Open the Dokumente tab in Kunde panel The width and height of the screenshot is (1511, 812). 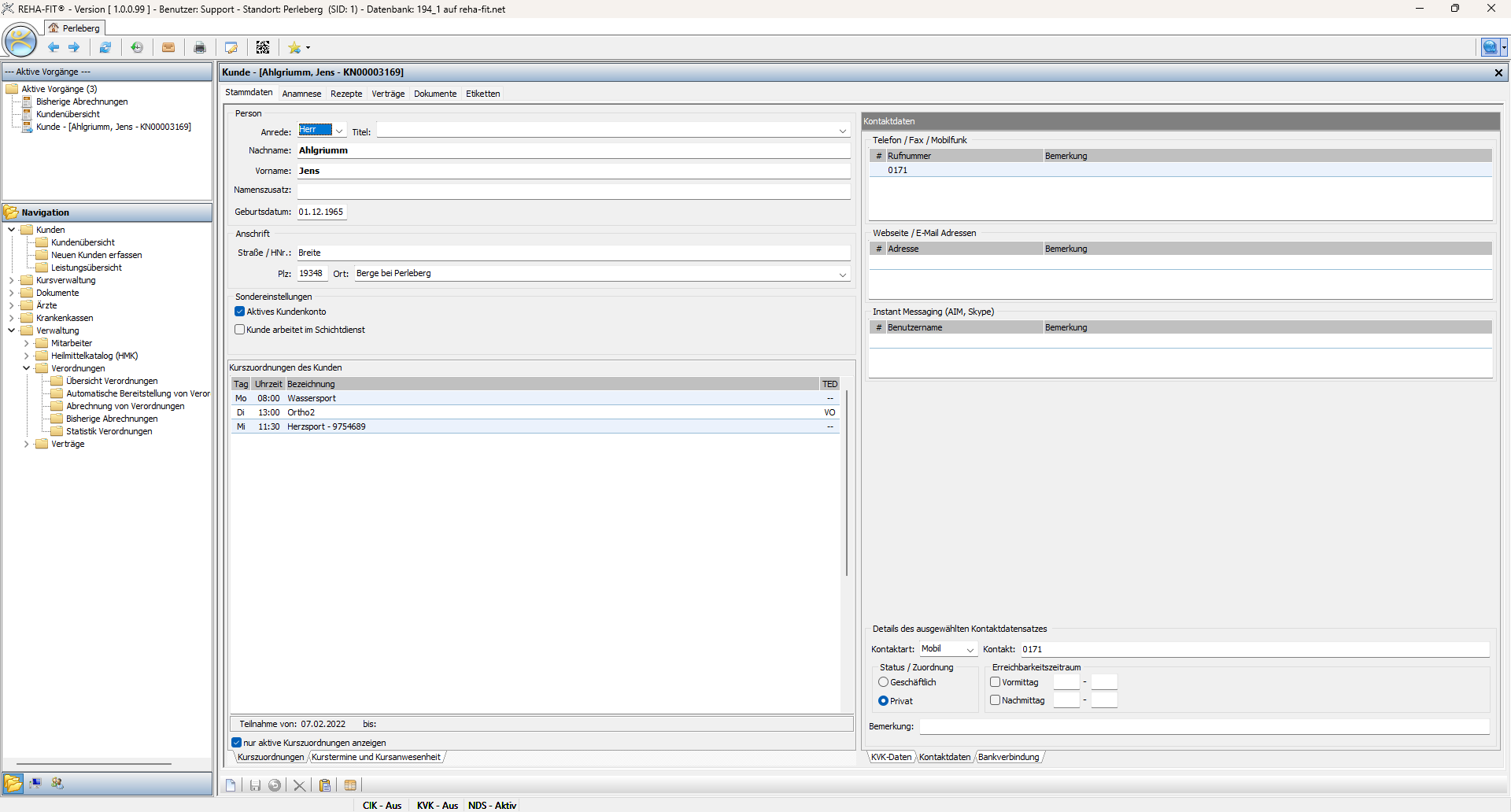[x=435, y=94]
